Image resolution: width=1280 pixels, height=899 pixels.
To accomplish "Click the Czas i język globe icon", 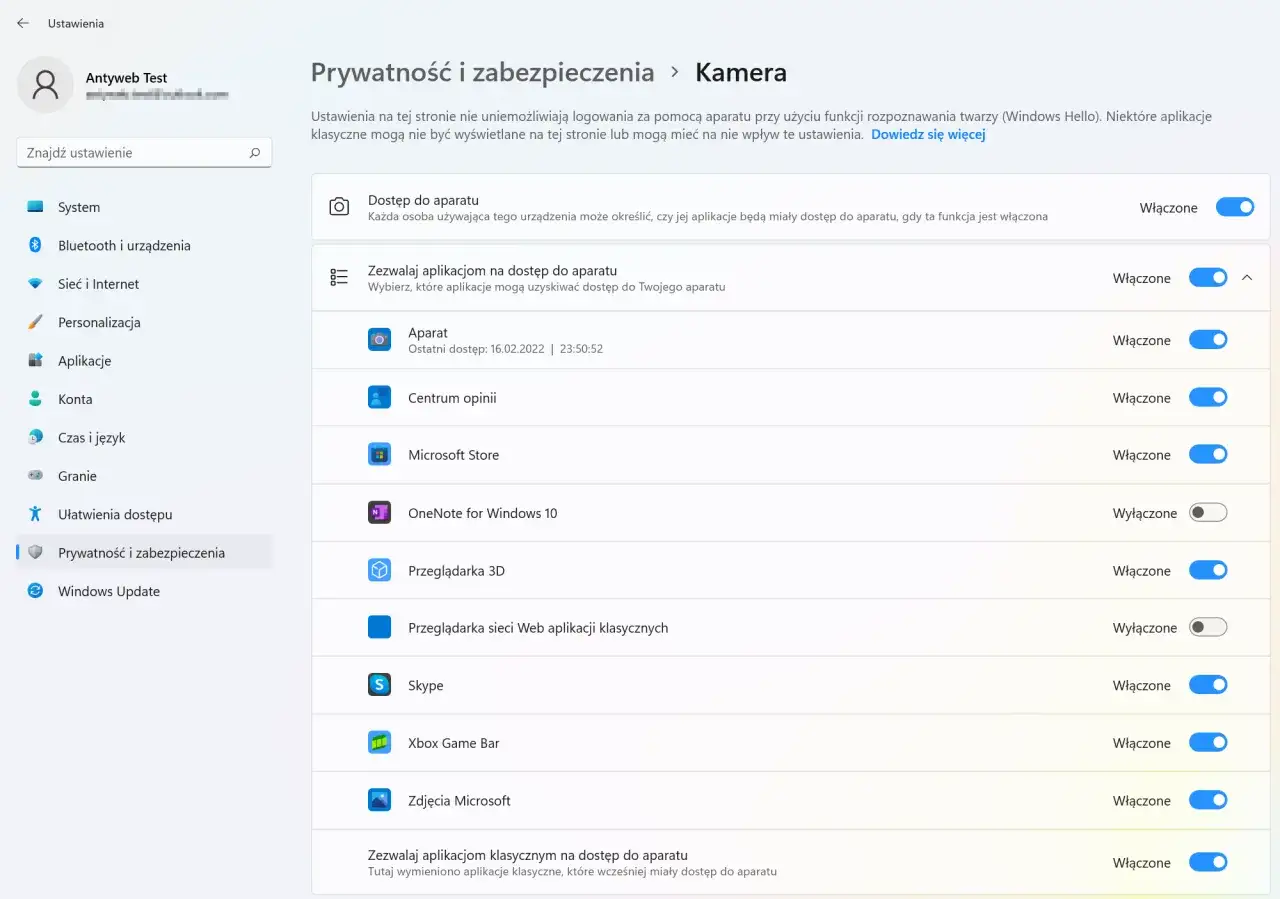I will click(x=35, y=437).
